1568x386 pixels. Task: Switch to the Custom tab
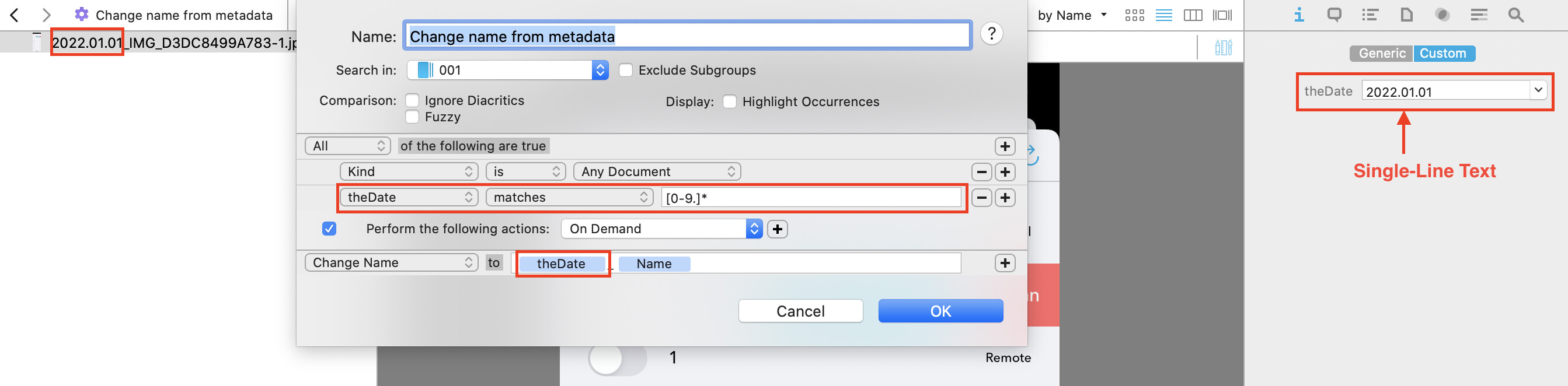point(1444,54)
